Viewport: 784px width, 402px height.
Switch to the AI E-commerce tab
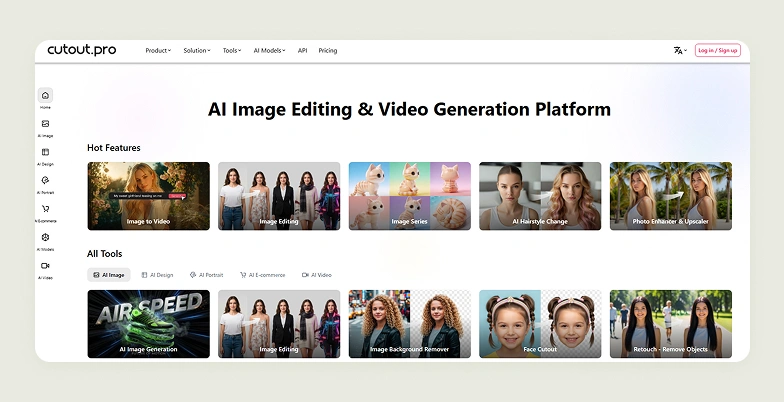tap(262, 275)
